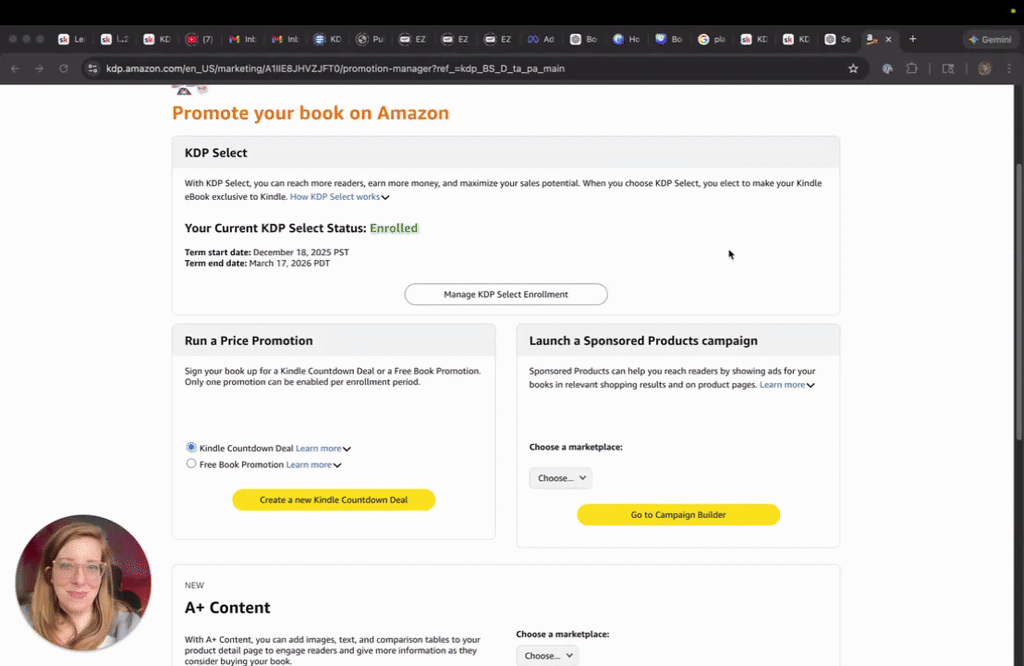Open the Gemini button in the toolbar
Viewport: 1024px width, 666px height.
click(x=989, y=39)
